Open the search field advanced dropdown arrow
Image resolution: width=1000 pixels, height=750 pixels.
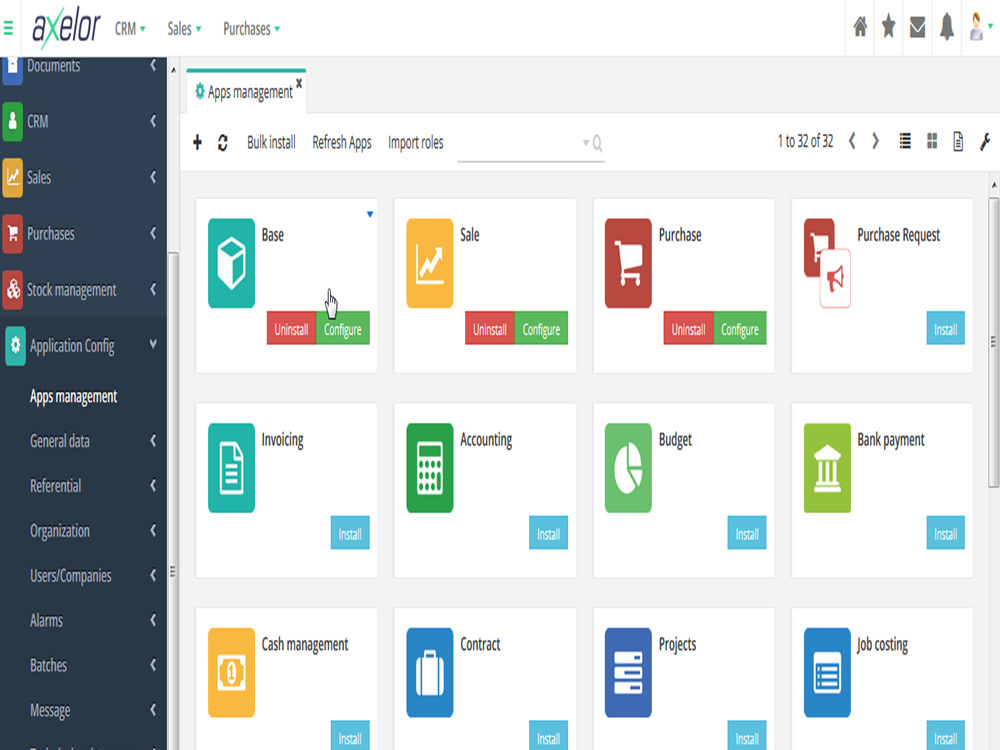tap(585, 143)
